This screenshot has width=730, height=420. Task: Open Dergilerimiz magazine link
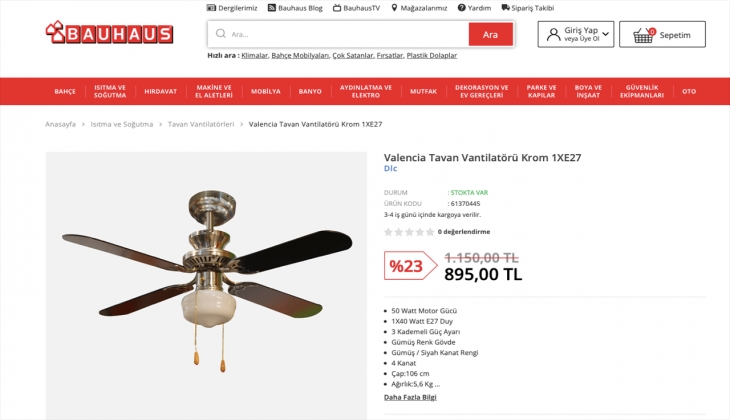point(232,8)
